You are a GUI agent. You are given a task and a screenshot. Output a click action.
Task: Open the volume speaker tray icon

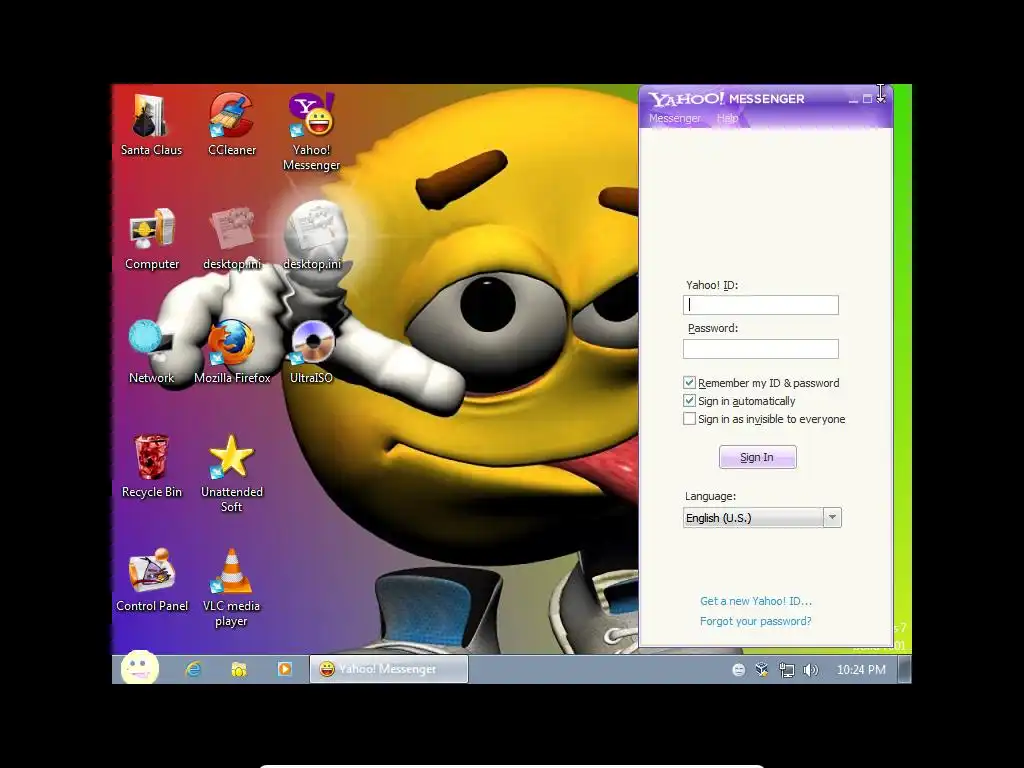coord(810,670)
